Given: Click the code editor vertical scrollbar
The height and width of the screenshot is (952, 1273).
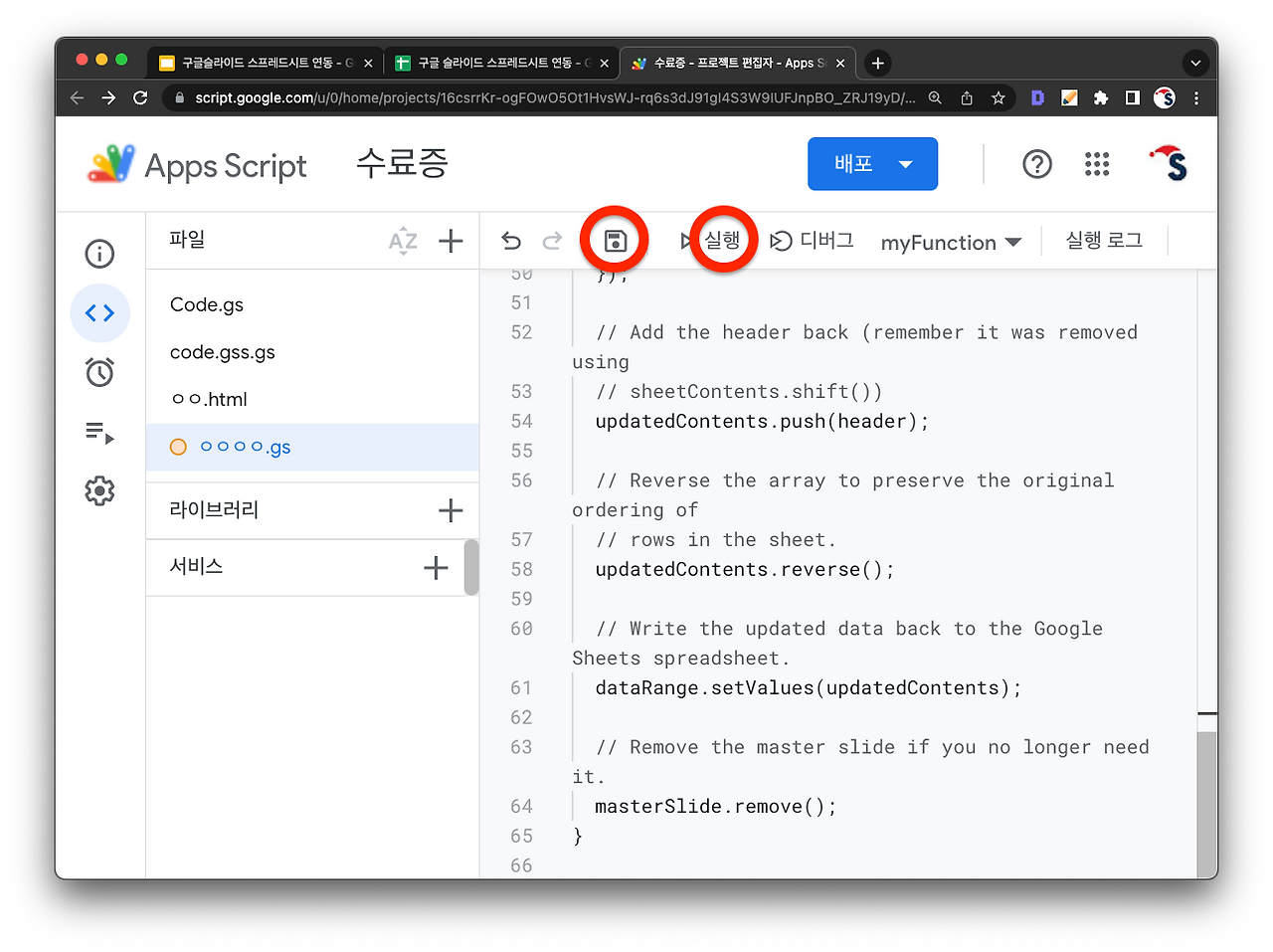Looking at the screenshot, I should [1207, 804].
